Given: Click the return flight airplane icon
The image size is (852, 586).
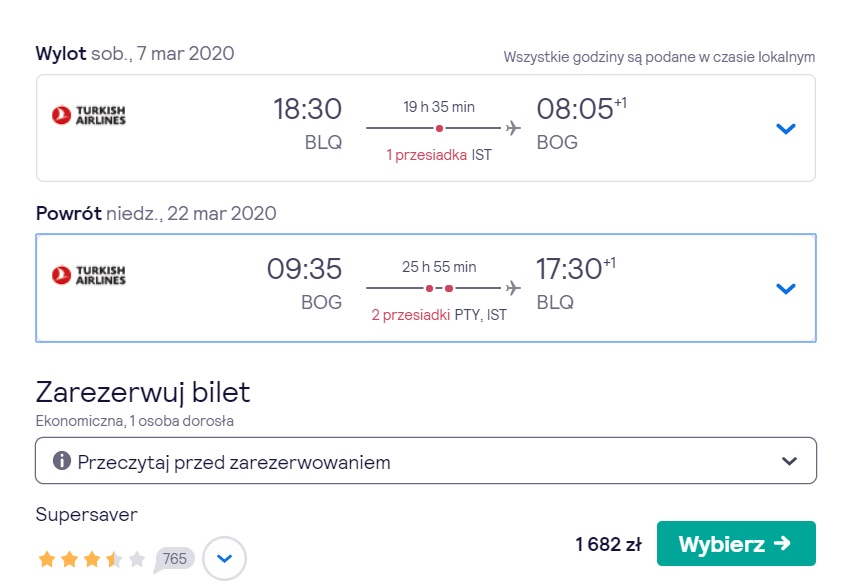Looking at the screenshot, I should pos(513,288).
